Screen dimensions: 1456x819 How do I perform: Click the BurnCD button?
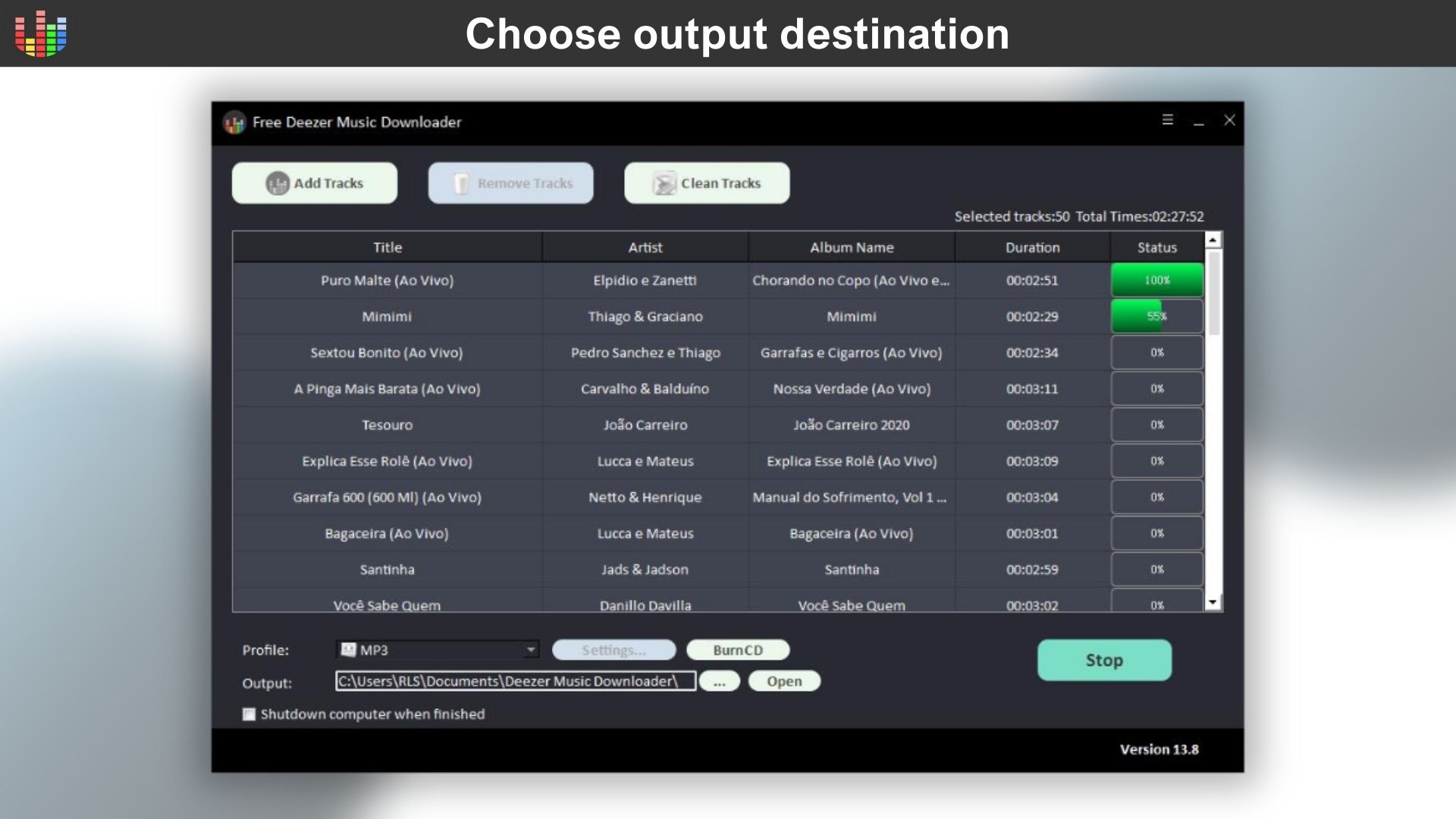(737, 650)
